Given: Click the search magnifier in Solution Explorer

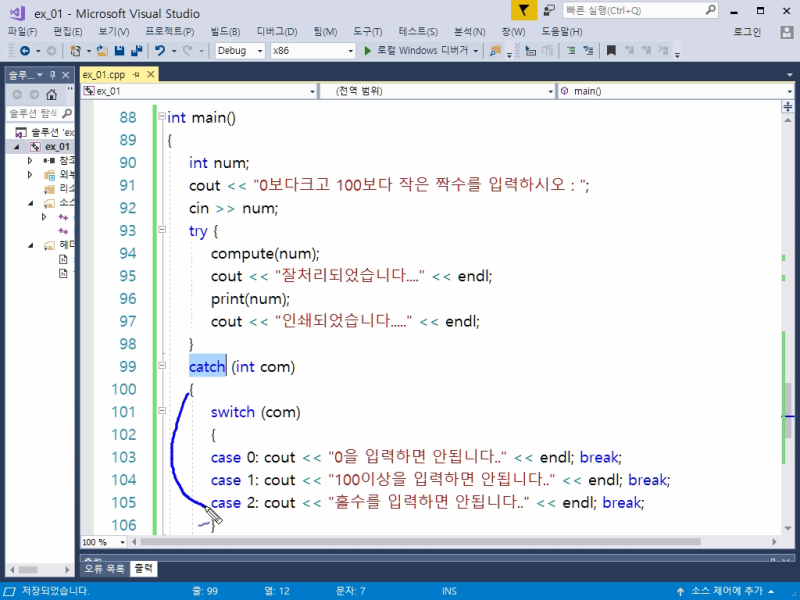Looking at the screenshot, I should click(67, 113).
